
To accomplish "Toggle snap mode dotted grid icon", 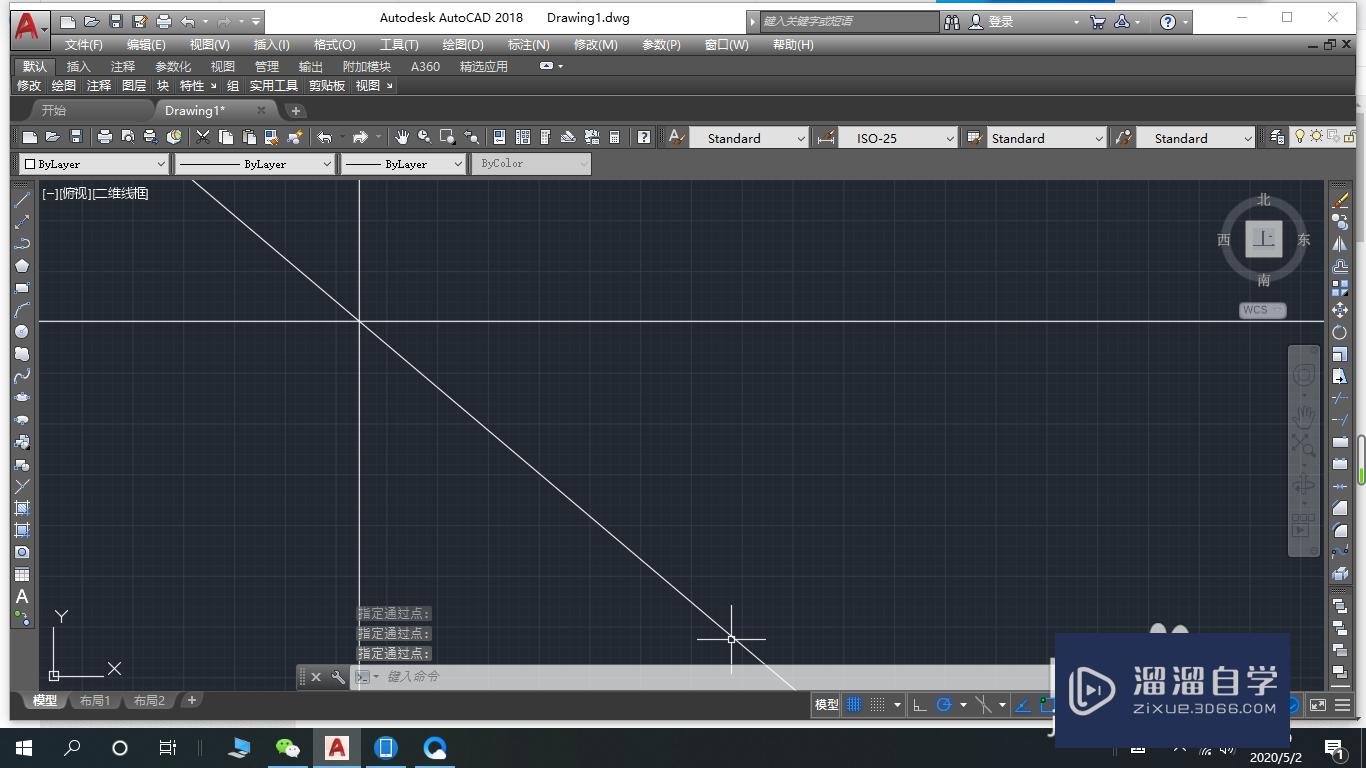I will click(x=877, y=705).
